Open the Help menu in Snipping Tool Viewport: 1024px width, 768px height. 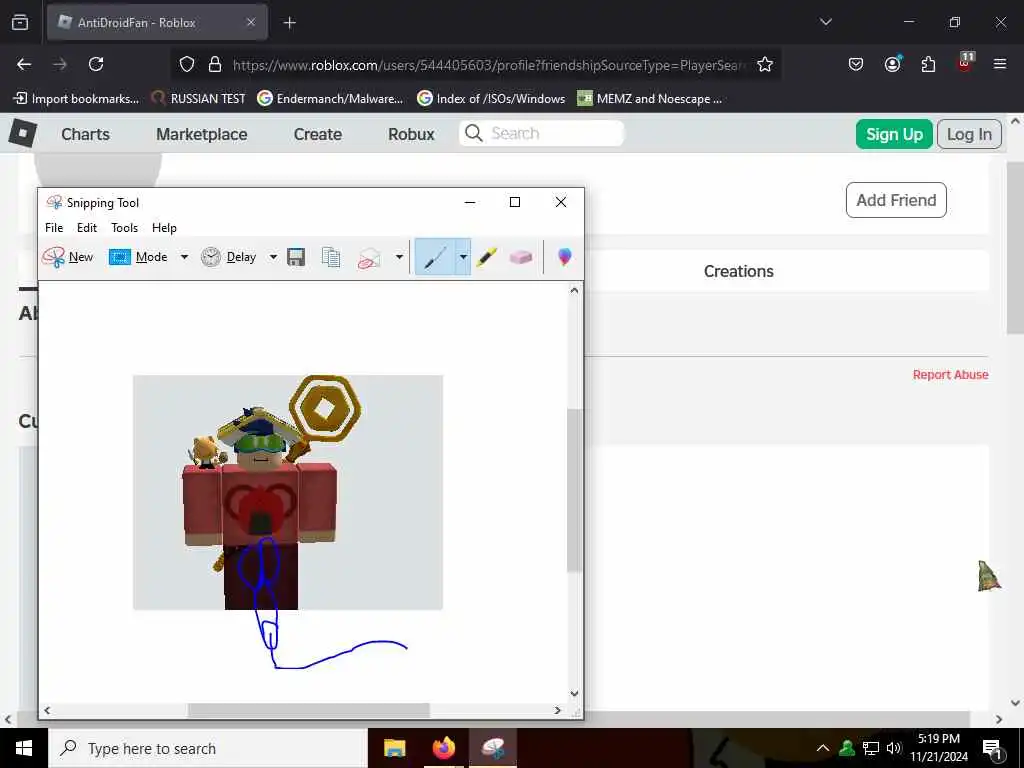click(x=164, y=228)
